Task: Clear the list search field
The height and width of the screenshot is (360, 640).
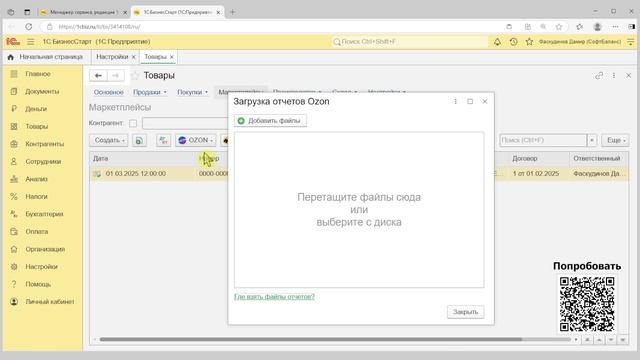Action: pos(592,140)
